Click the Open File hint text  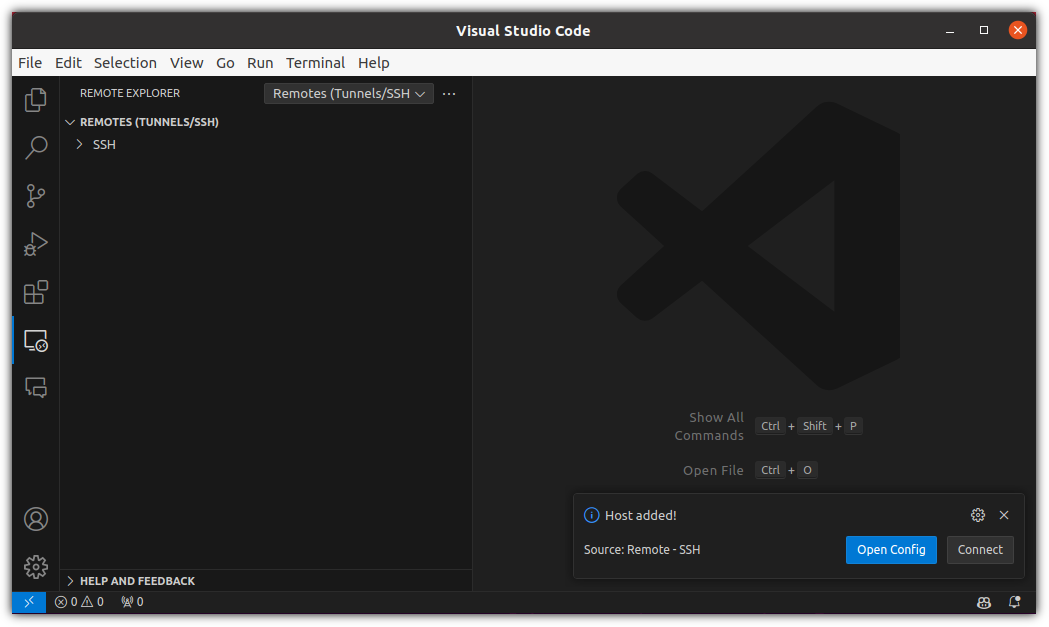[x=713, y=470]
